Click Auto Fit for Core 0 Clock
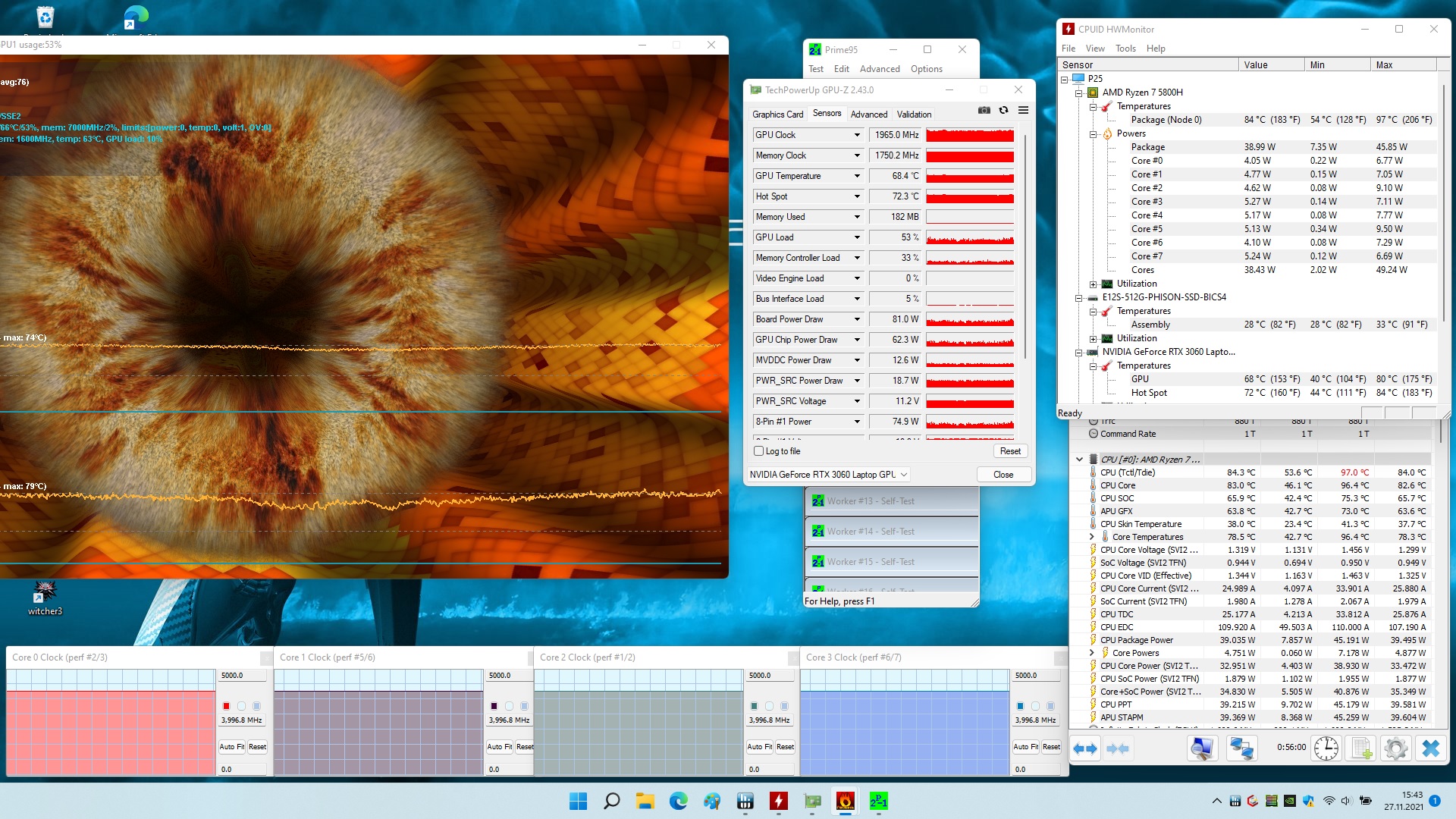This screenshot has width=1456, height=819. 231,747
